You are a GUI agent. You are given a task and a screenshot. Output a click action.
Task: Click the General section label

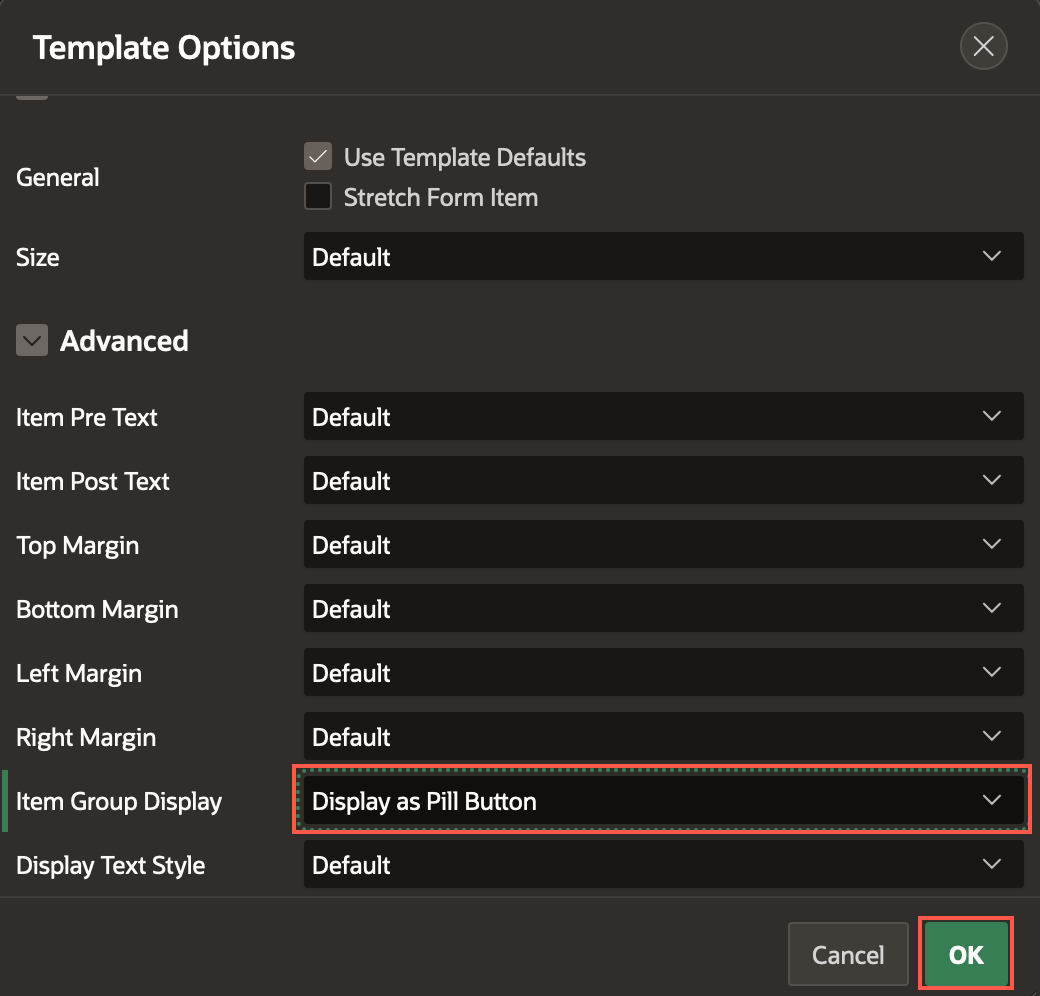coord(58,178)
